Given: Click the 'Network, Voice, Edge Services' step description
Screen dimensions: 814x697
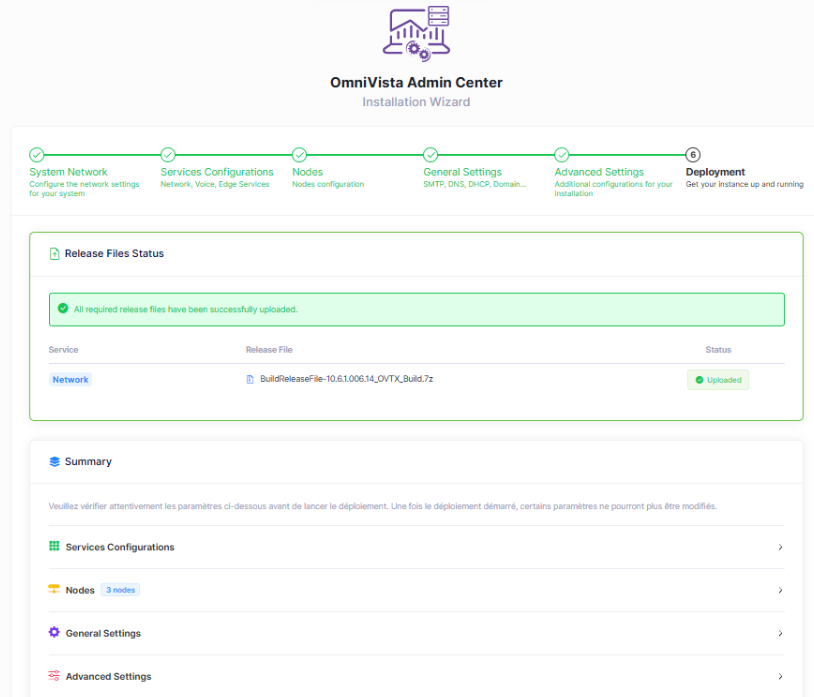Looking at the screenshot, I should [x=215, y=184].
